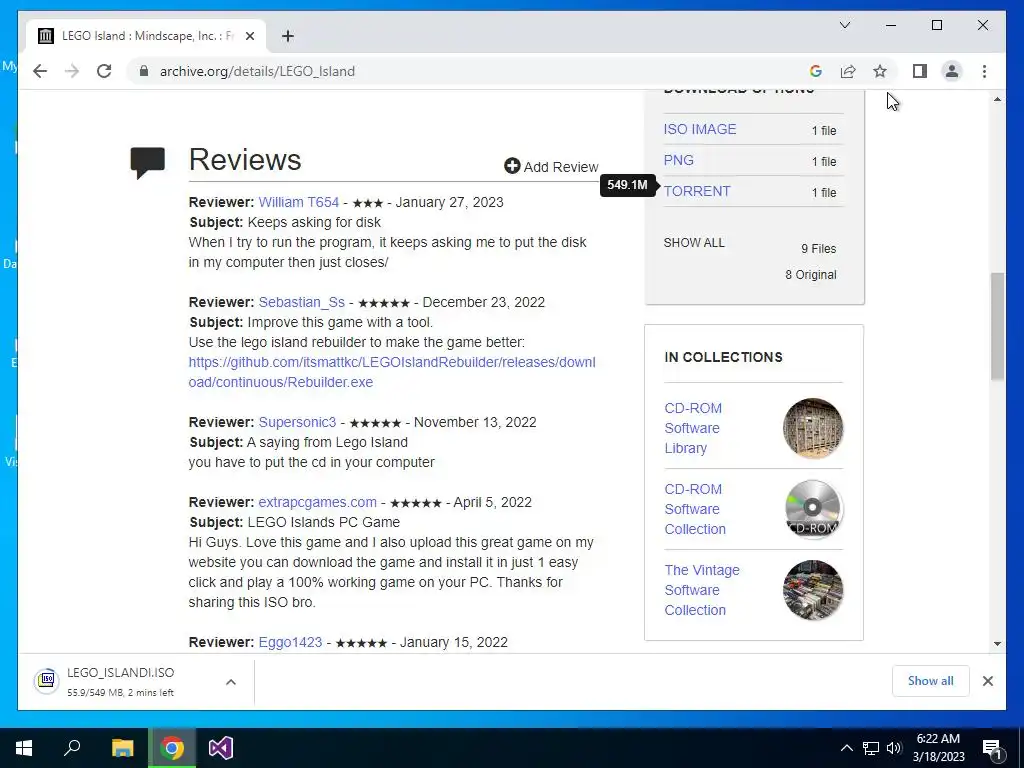
Task: Open The Vintage Software Collection link
Action: point(702,590)
